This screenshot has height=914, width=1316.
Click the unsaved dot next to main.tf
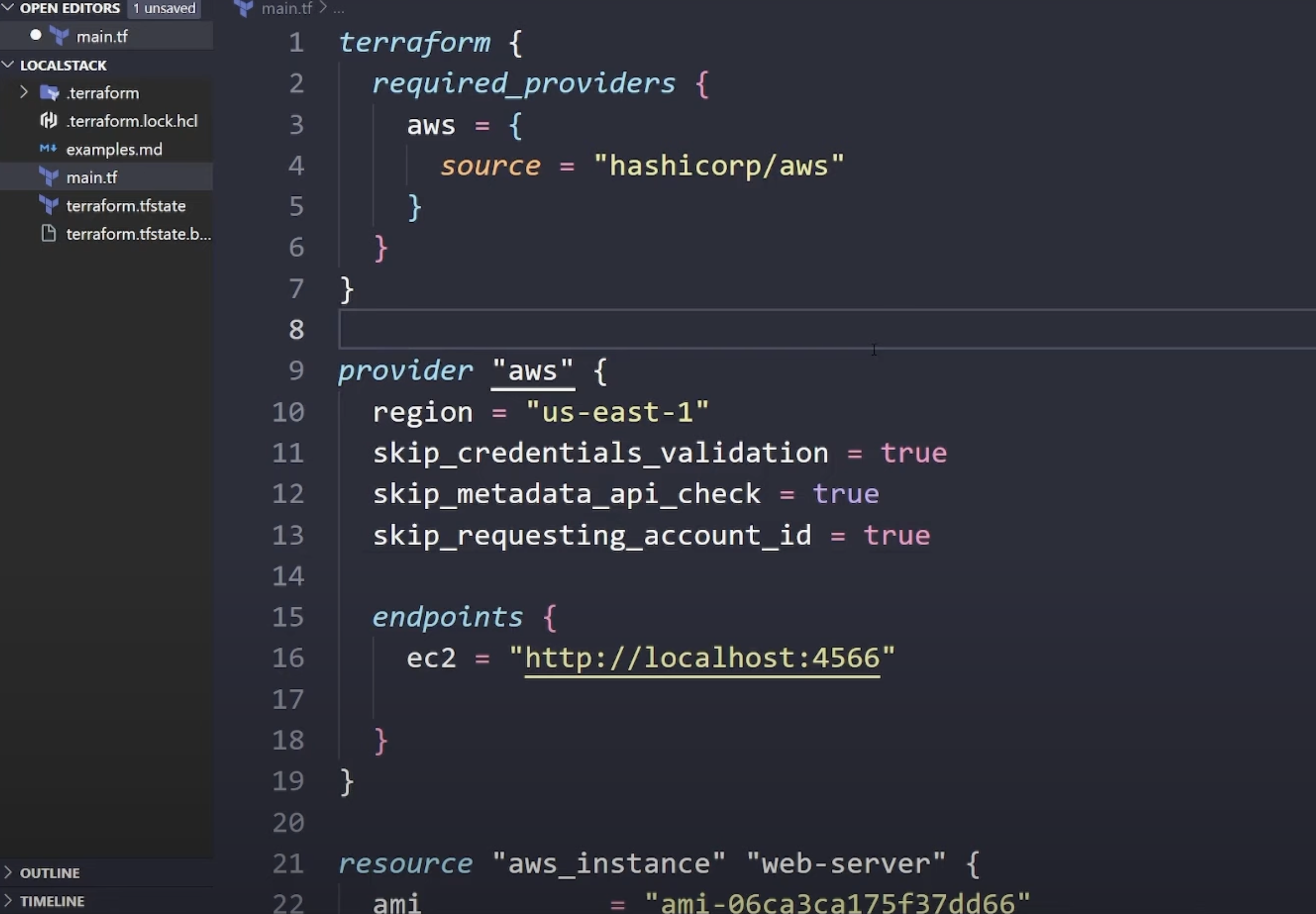click(36, 36)
